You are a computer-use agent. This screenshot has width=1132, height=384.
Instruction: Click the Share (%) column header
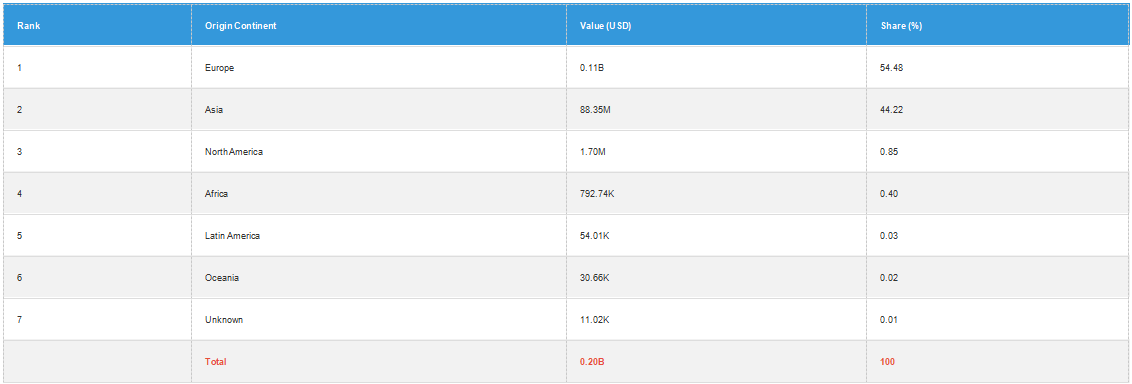[998, 25]
